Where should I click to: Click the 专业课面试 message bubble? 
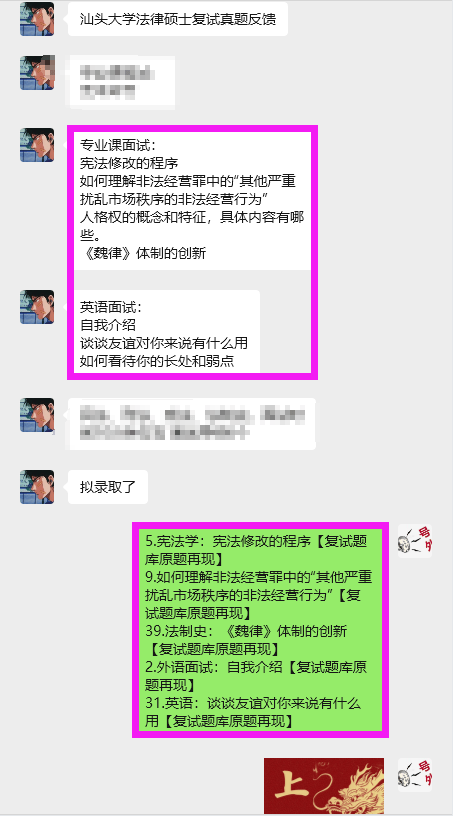coord(192,200)
